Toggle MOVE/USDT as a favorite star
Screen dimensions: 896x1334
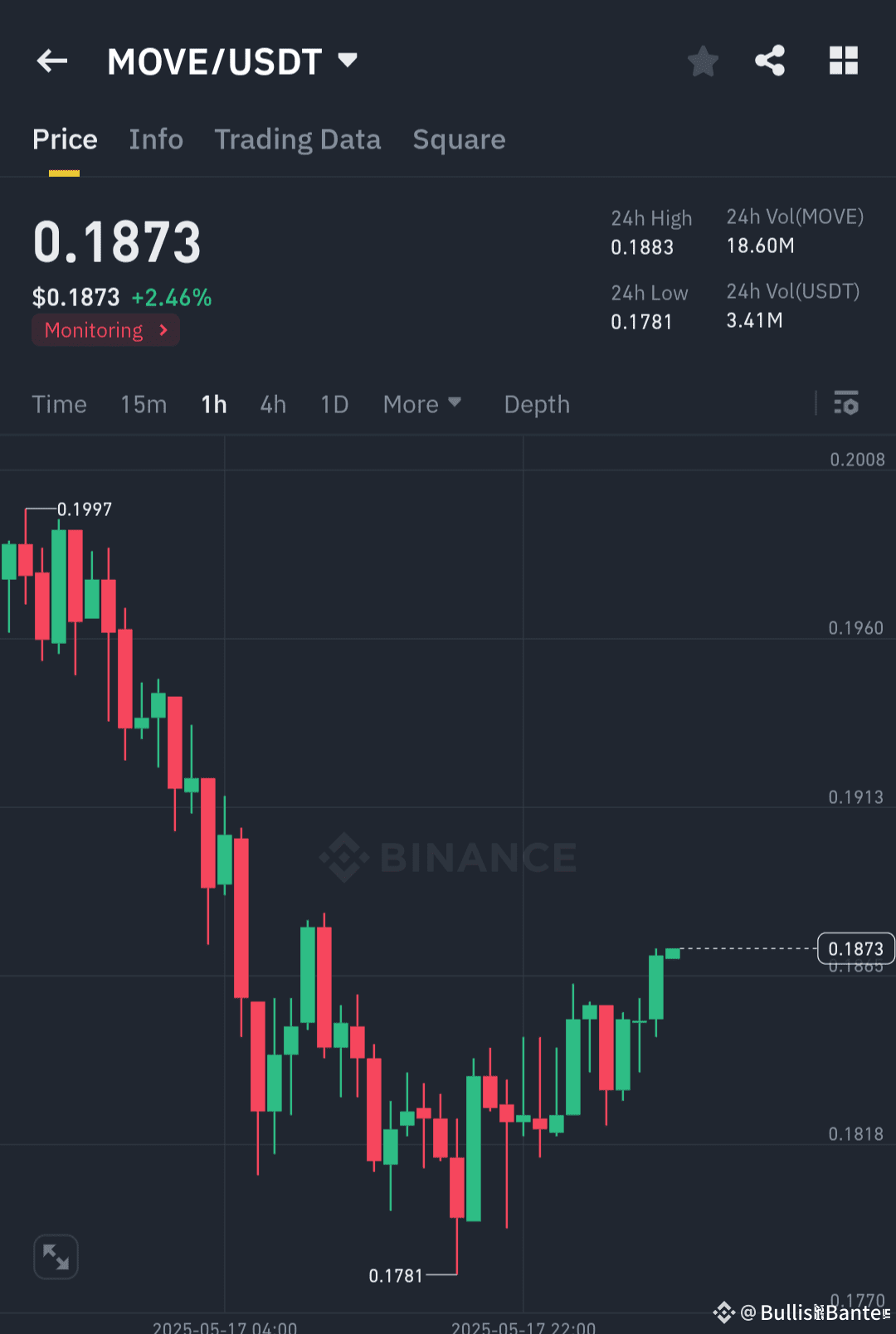tap(703, 61)
